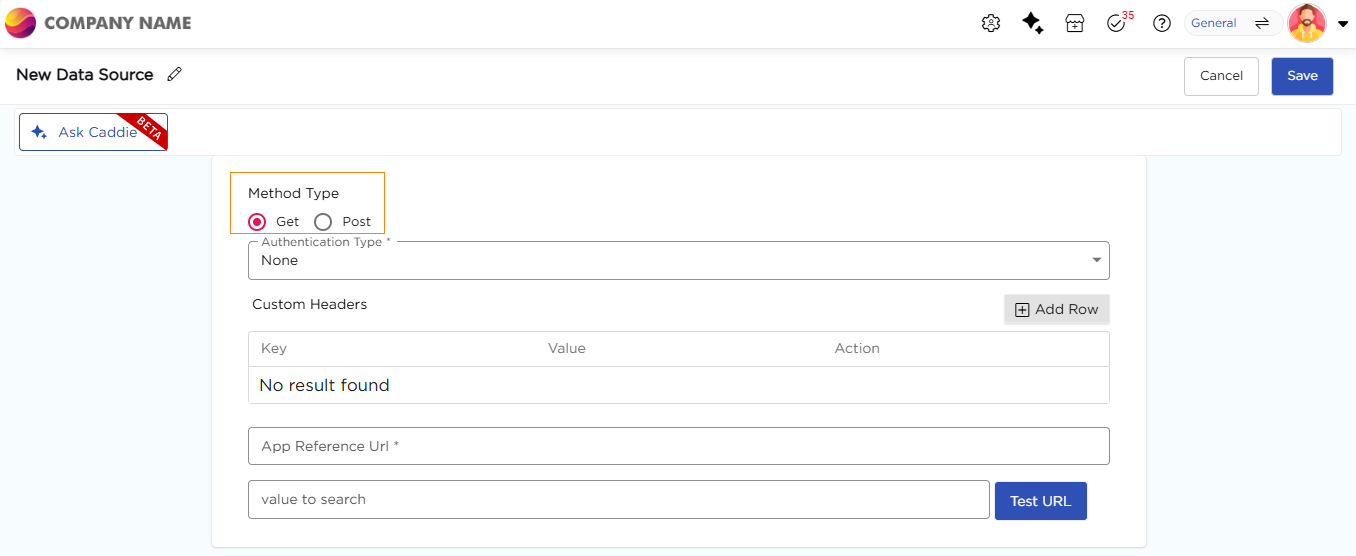Open tasks icon with 35 badge

1117,23
